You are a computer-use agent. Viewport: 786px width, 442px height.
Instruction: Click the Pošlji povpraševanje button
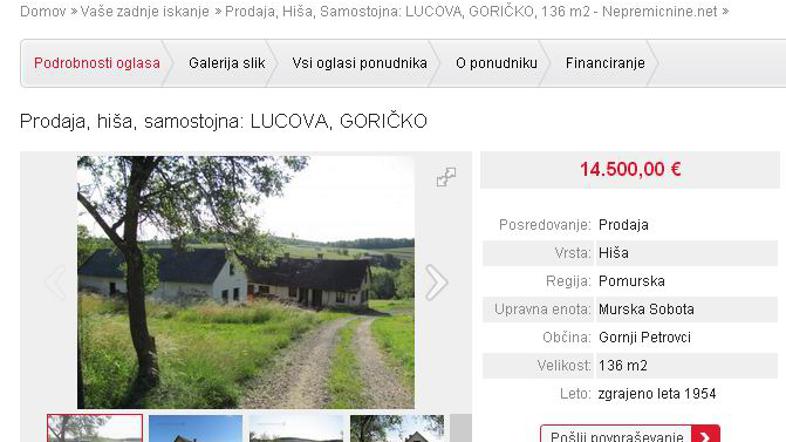[617, 434]
